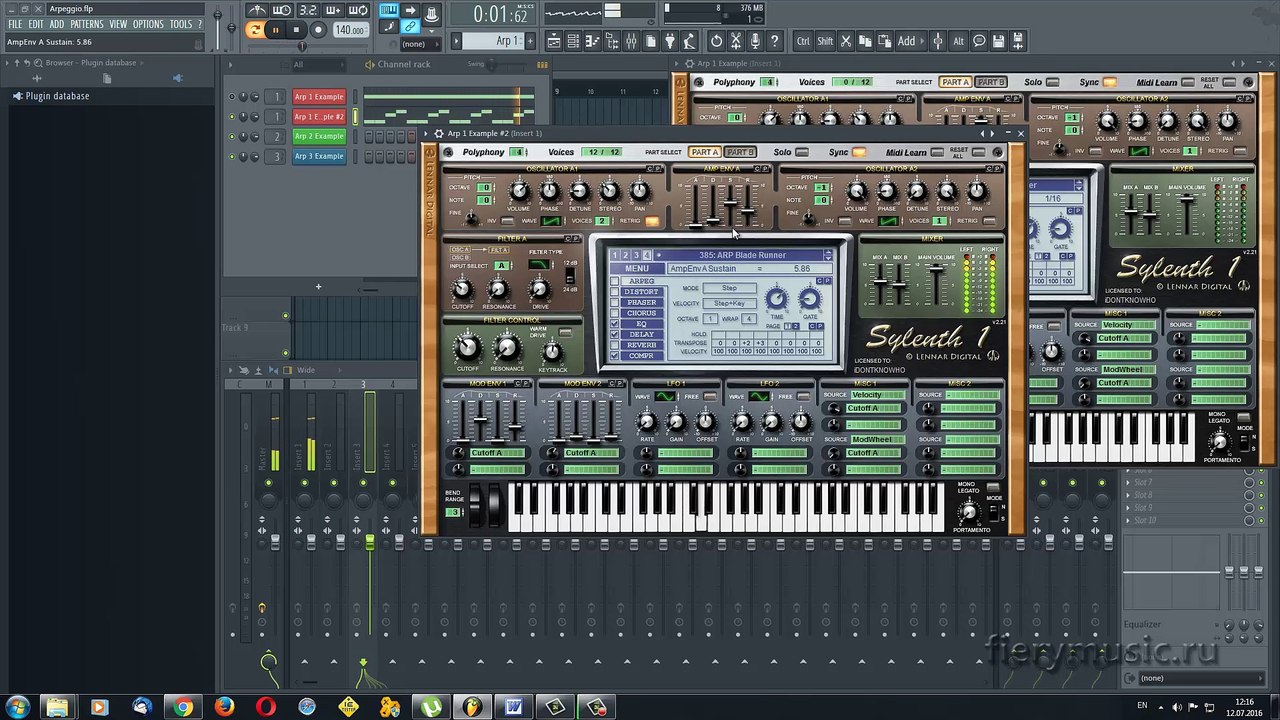Open the Mixer view toolbar icon

point(631,41)
